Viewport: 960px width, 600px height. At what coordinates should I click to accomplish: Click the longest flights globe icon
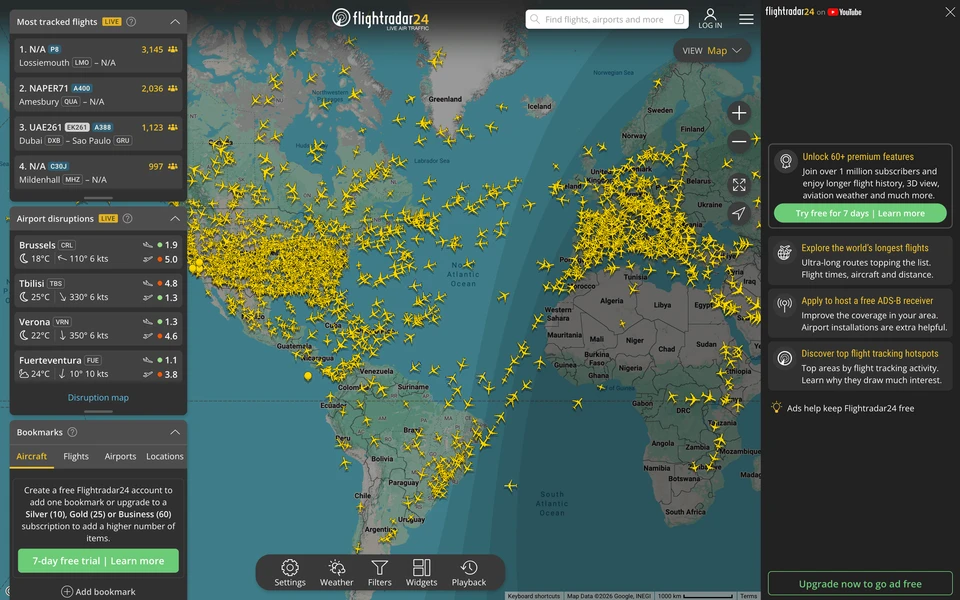(784, 252)
